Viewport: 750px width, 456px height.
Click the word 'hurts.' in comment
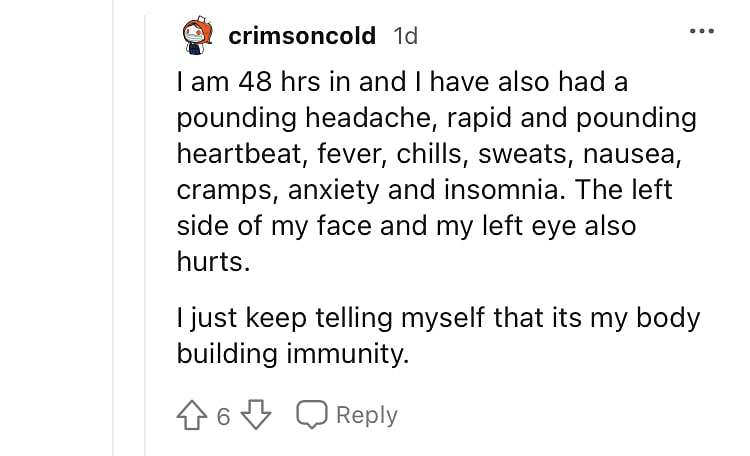coord(213,262)
